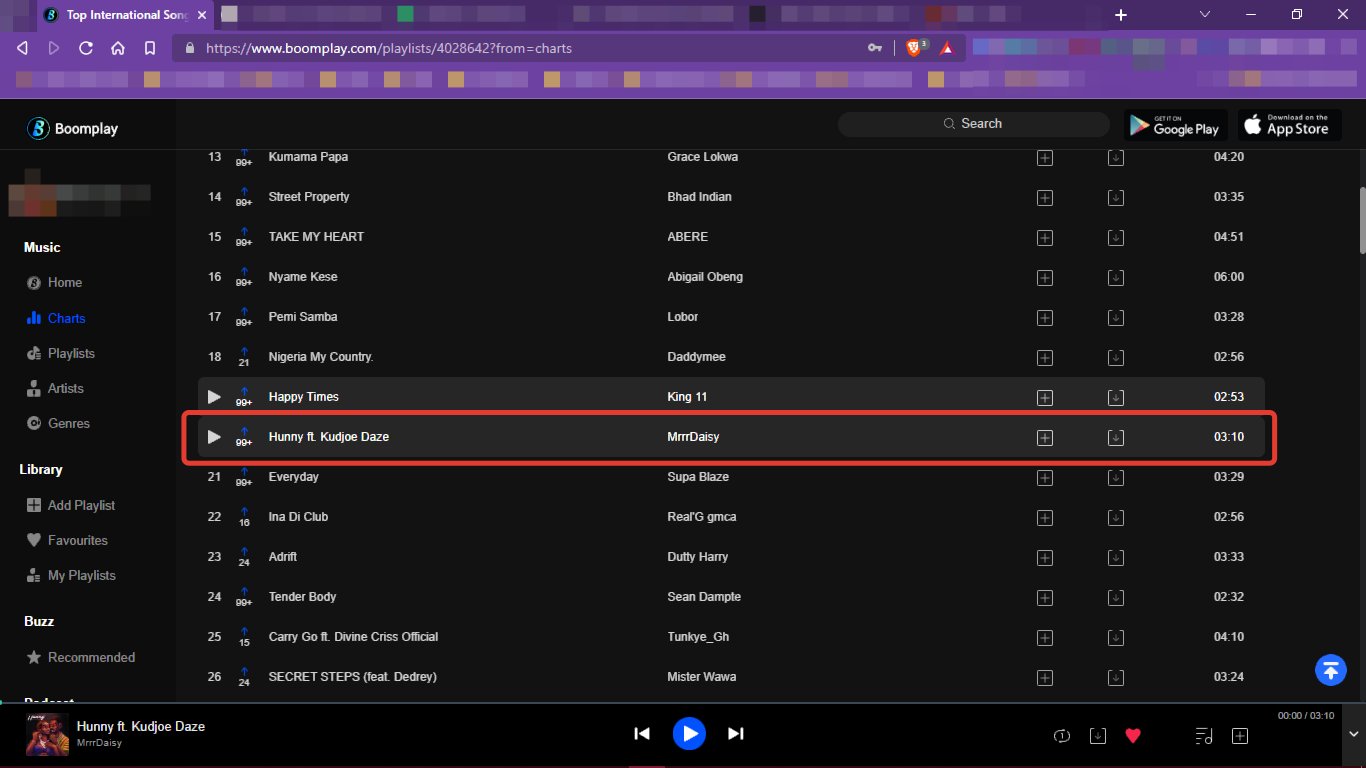
Task: Select Favourites in the Library section
Action: point(77,541)
